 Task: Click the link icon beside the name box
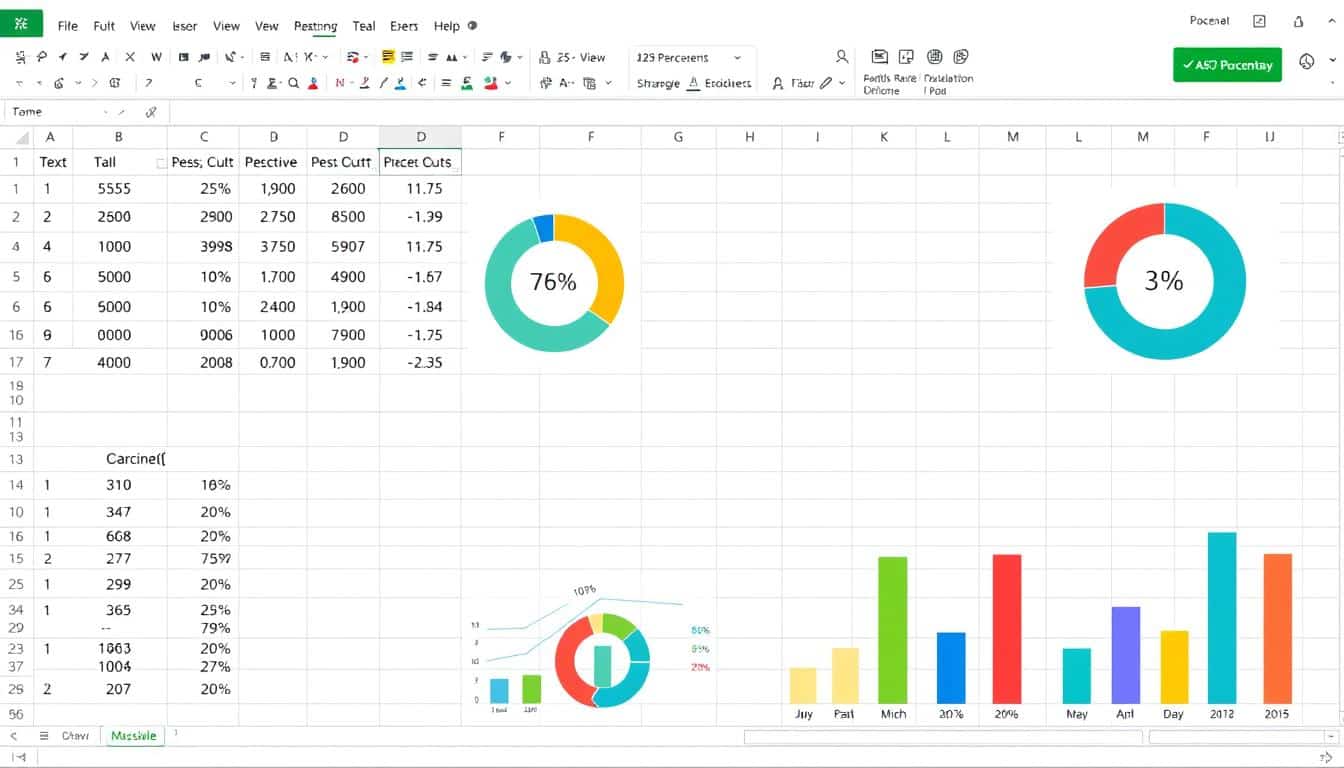[151, 112]
